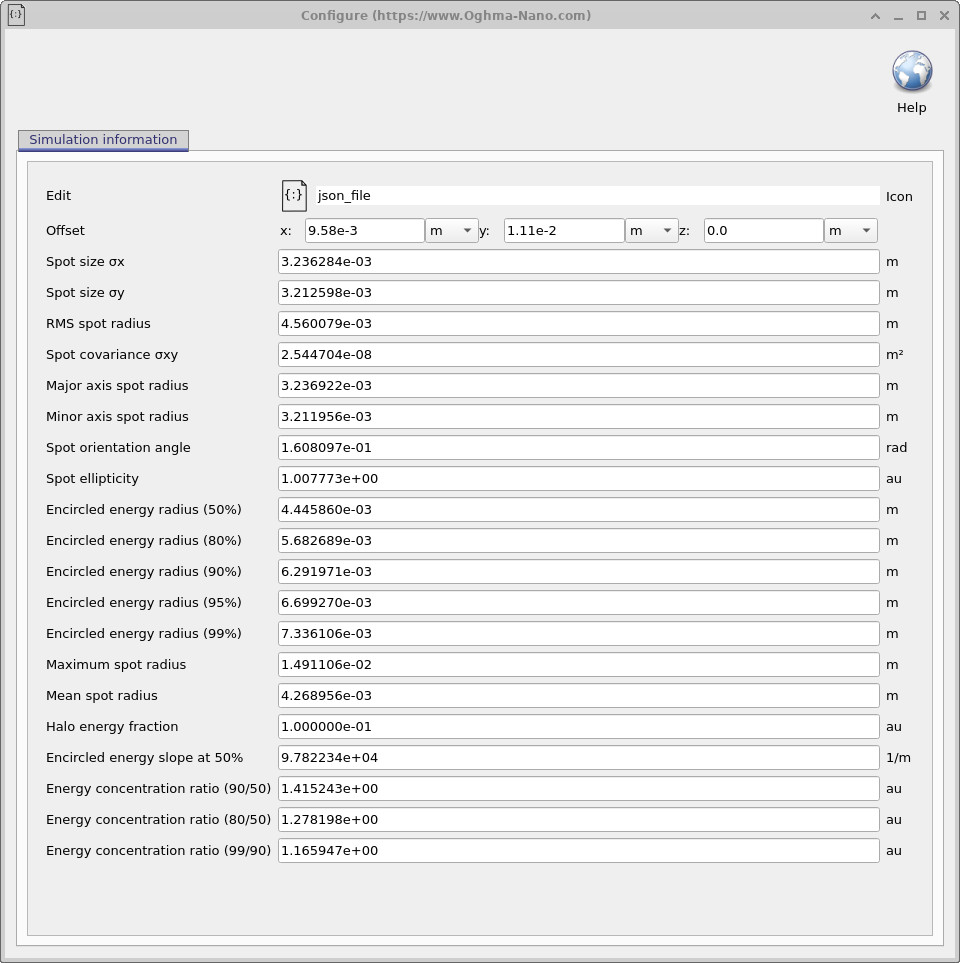This screenshot has width=960, height=963.
Task: Click the json_file name field
Action: click(x=594, y=195)
